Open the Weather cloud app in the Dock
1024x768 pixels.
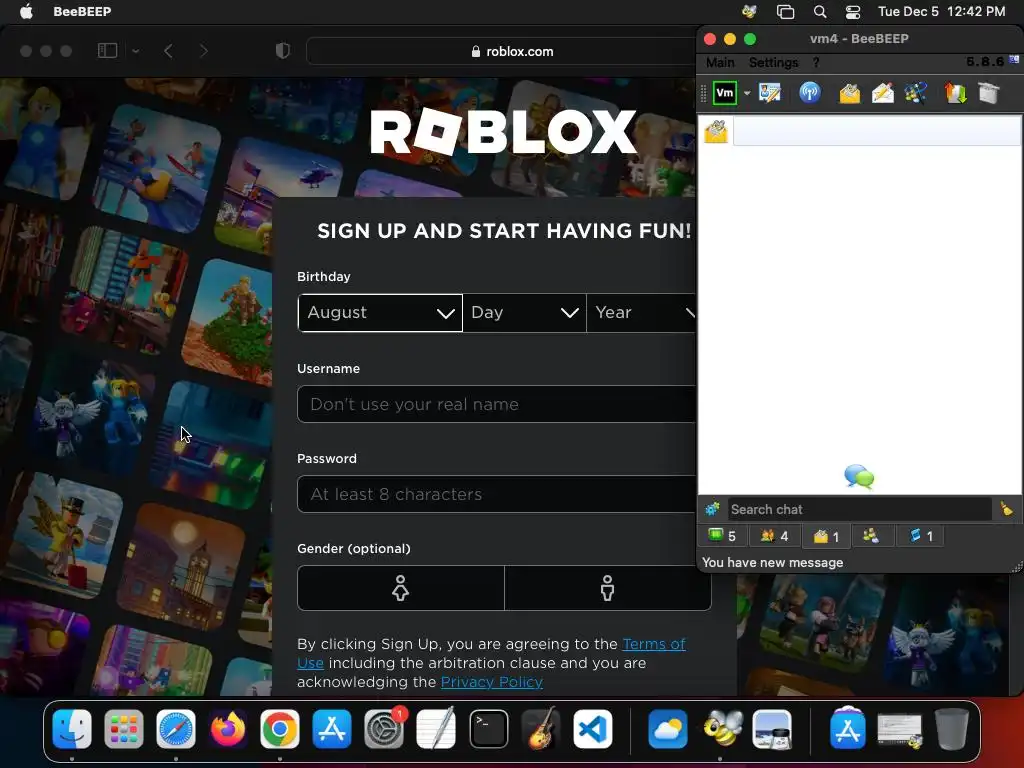(x=668, y=729)
